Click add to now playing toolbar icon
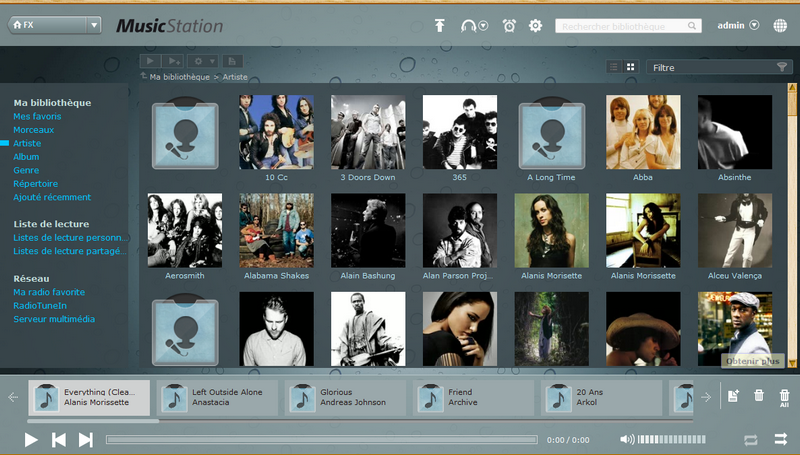Image resolution: width=800 pixels, height=455 pixels. [173, 61]
